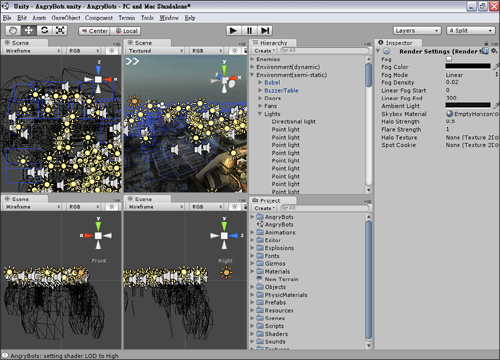Select the Doors hierarchy item
Screen dimensions: 500x360
[x=273, y=98]
